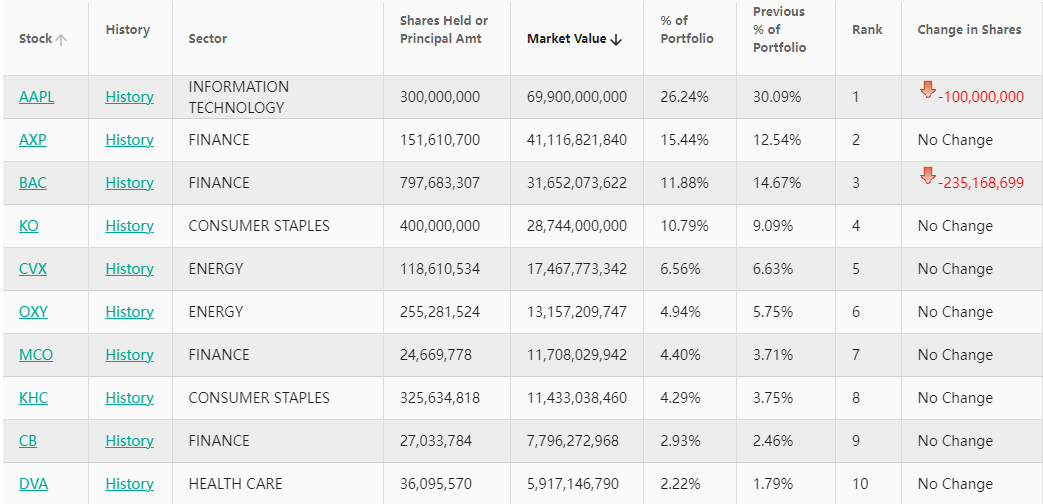Sort by the Sector column header

tap(207, 39)
